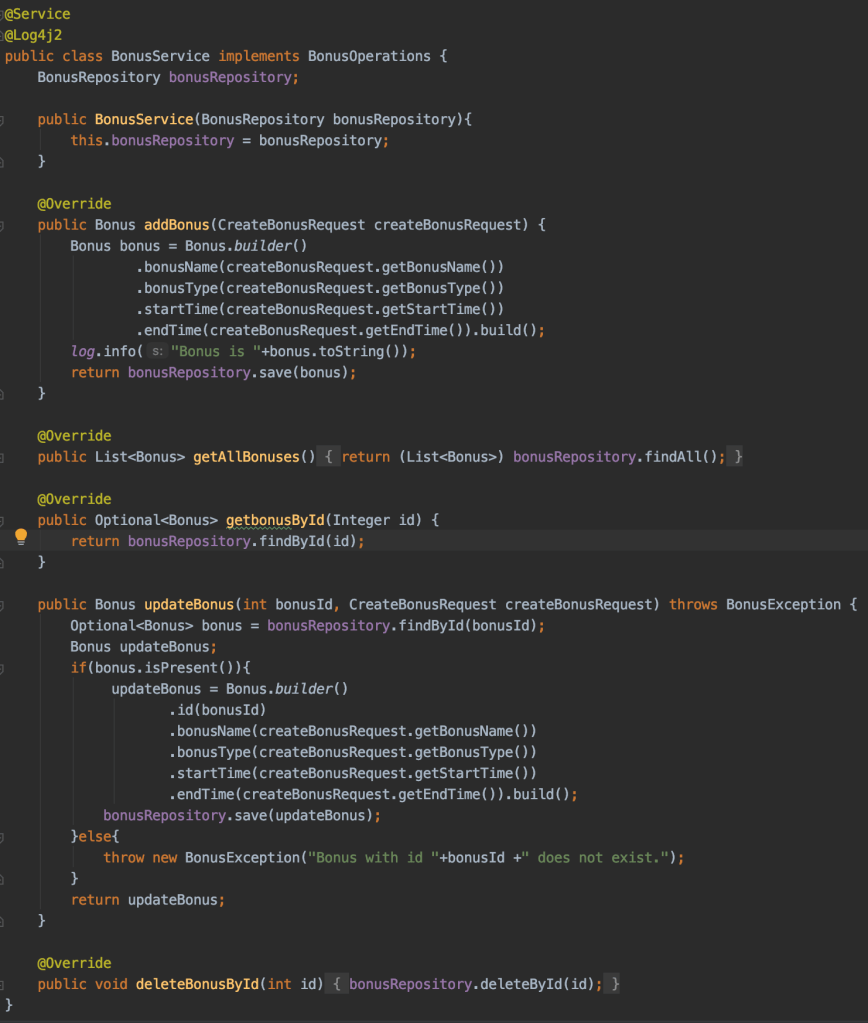The width and height of the screenshot is (868, 1023).
Task: Click the @Log4j2 annotation
Action: point(33,35)
